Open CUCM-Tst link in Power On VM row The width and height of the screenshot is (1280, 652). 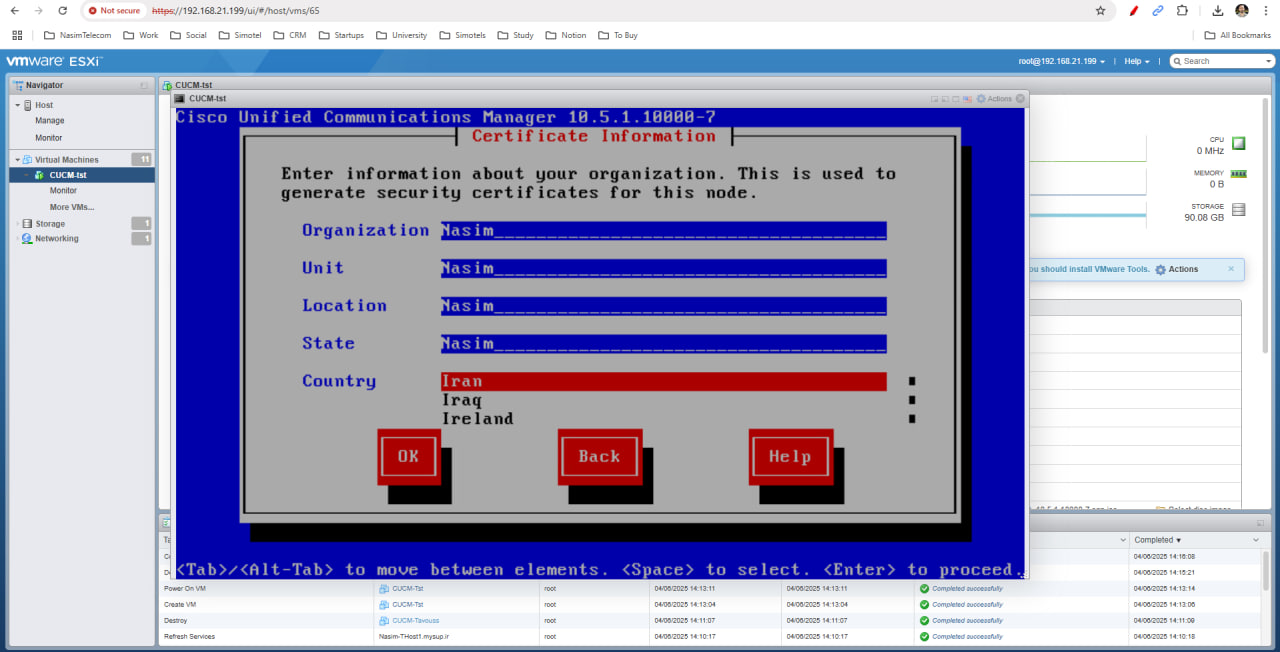(x=407, y=588)
